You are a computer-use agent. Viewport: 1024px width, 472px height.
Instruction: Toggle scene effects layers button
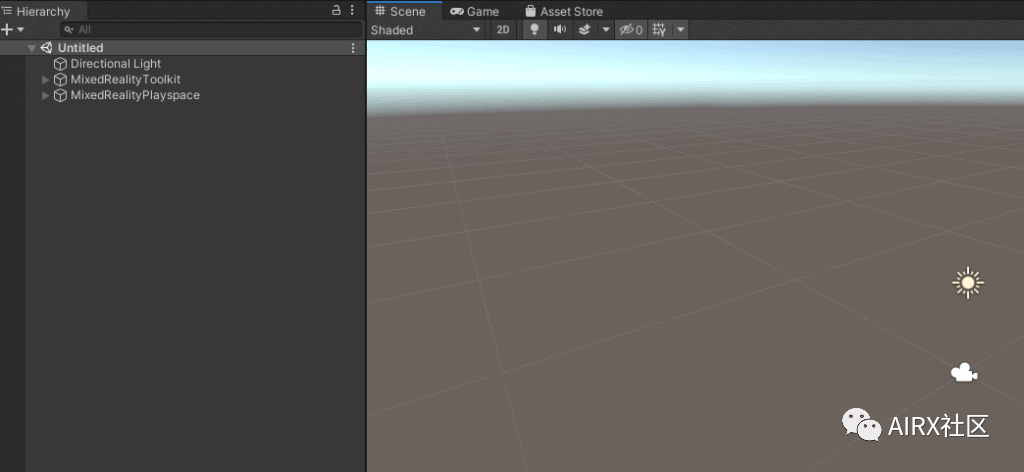tap(585, 29)
